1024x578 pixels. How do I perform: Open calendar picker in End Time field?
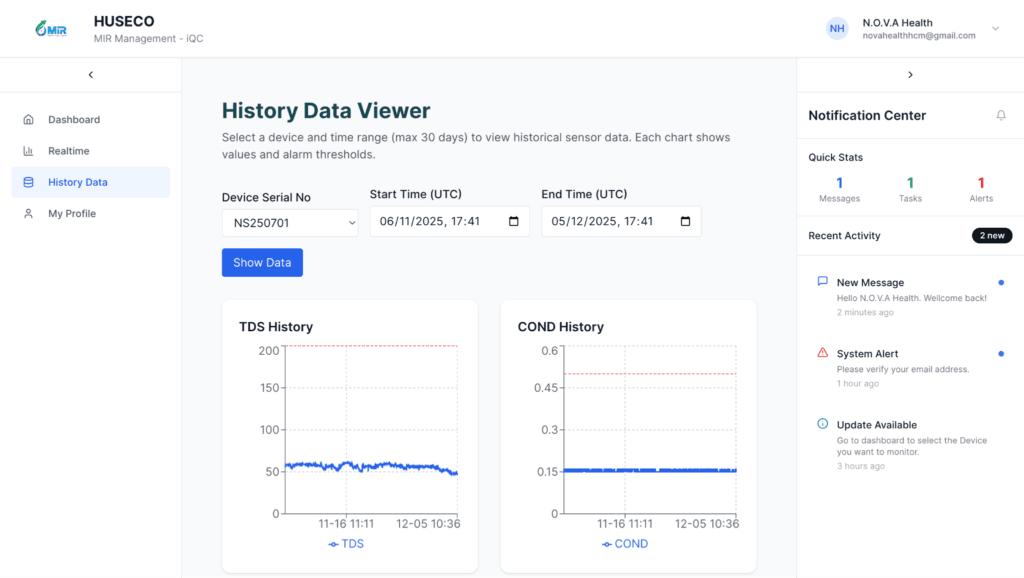click(685, 222)
